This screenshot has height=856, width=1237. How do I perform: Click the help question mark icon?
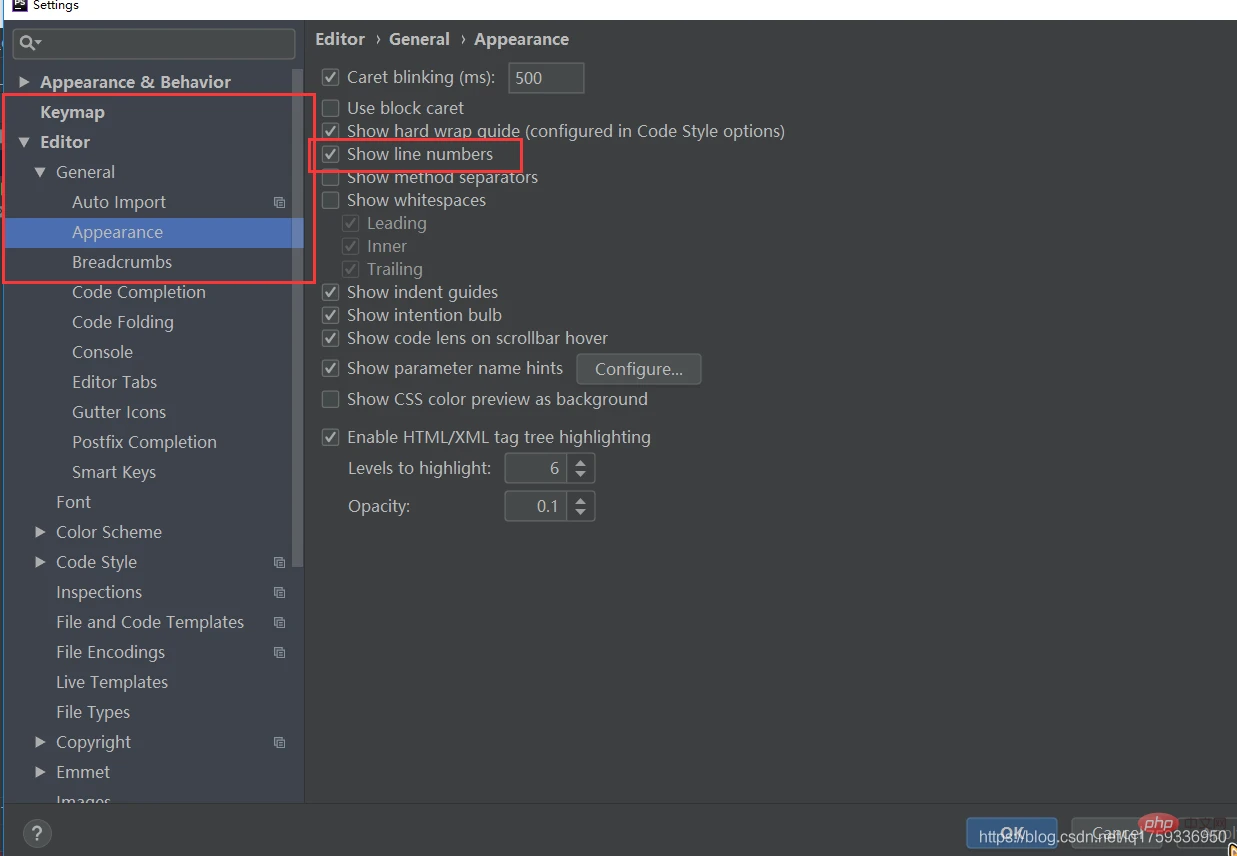pyautogui.click(x=36, y=833)
